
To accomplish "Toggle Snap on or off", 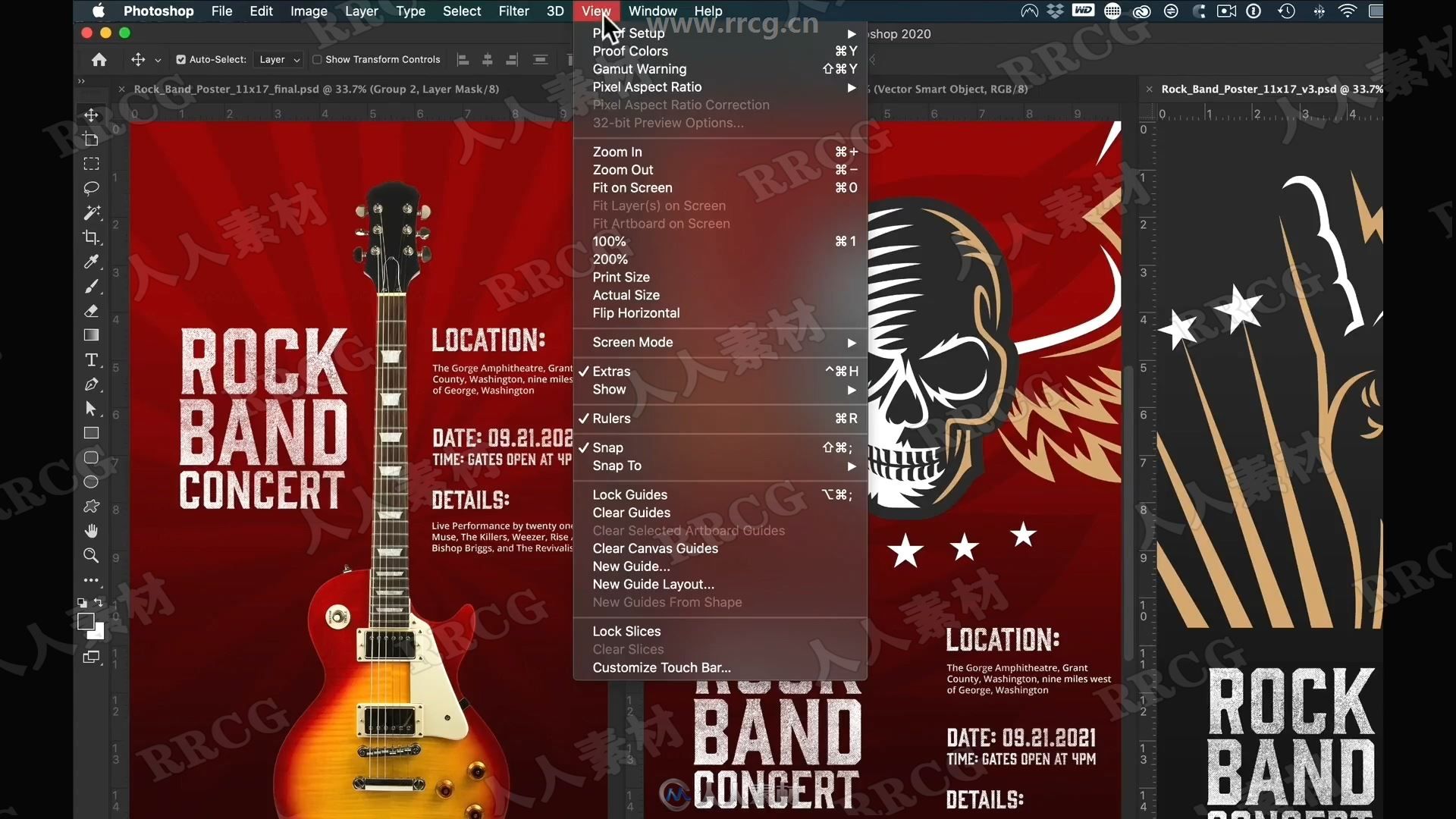I will 607,447.
